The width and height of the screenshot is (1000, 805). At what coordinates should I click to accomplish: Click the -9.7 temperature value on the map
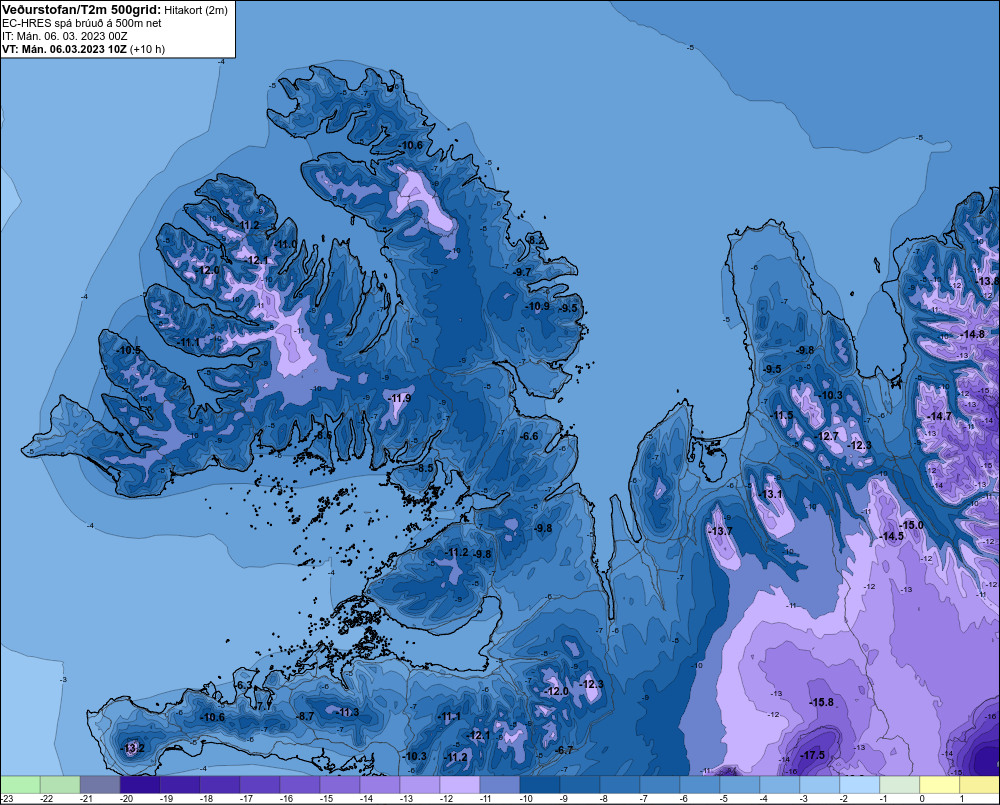point(522,272)
